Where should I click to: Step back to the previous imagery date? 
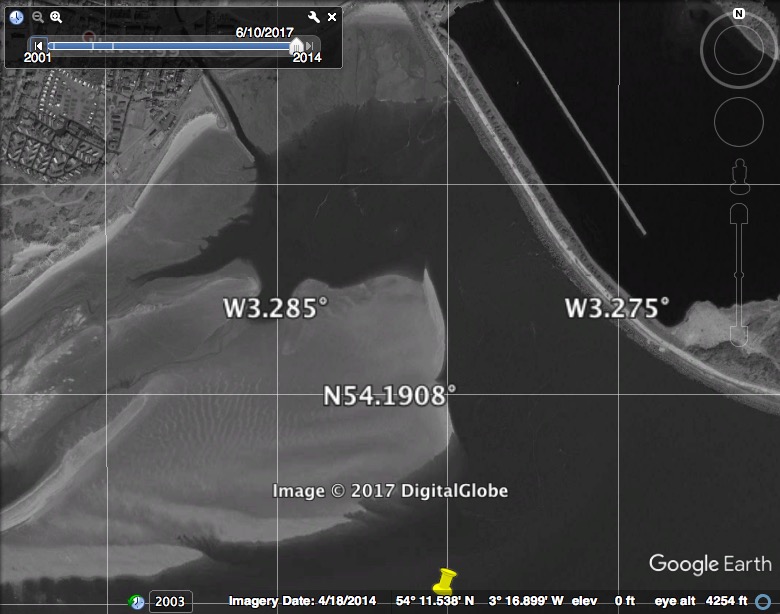point(38,46)
